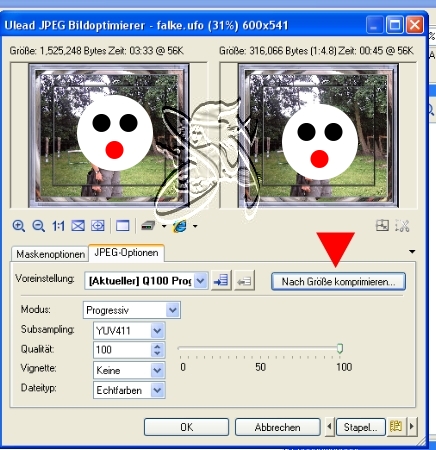Click the center view icon
The image size is (436, 450).
(98, 226)
